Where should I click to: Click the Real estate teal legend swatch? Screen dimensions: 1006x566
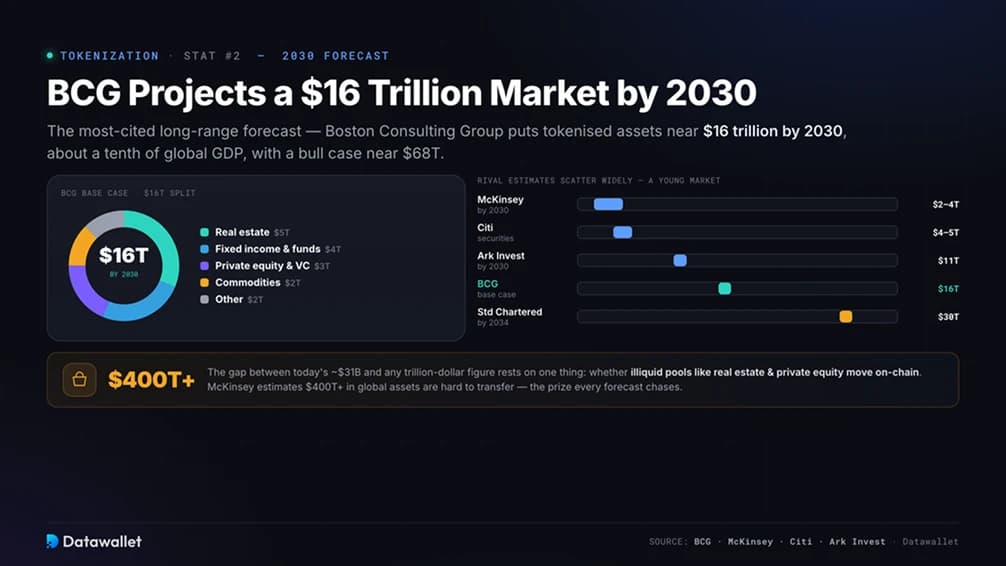tap(204, 232)
